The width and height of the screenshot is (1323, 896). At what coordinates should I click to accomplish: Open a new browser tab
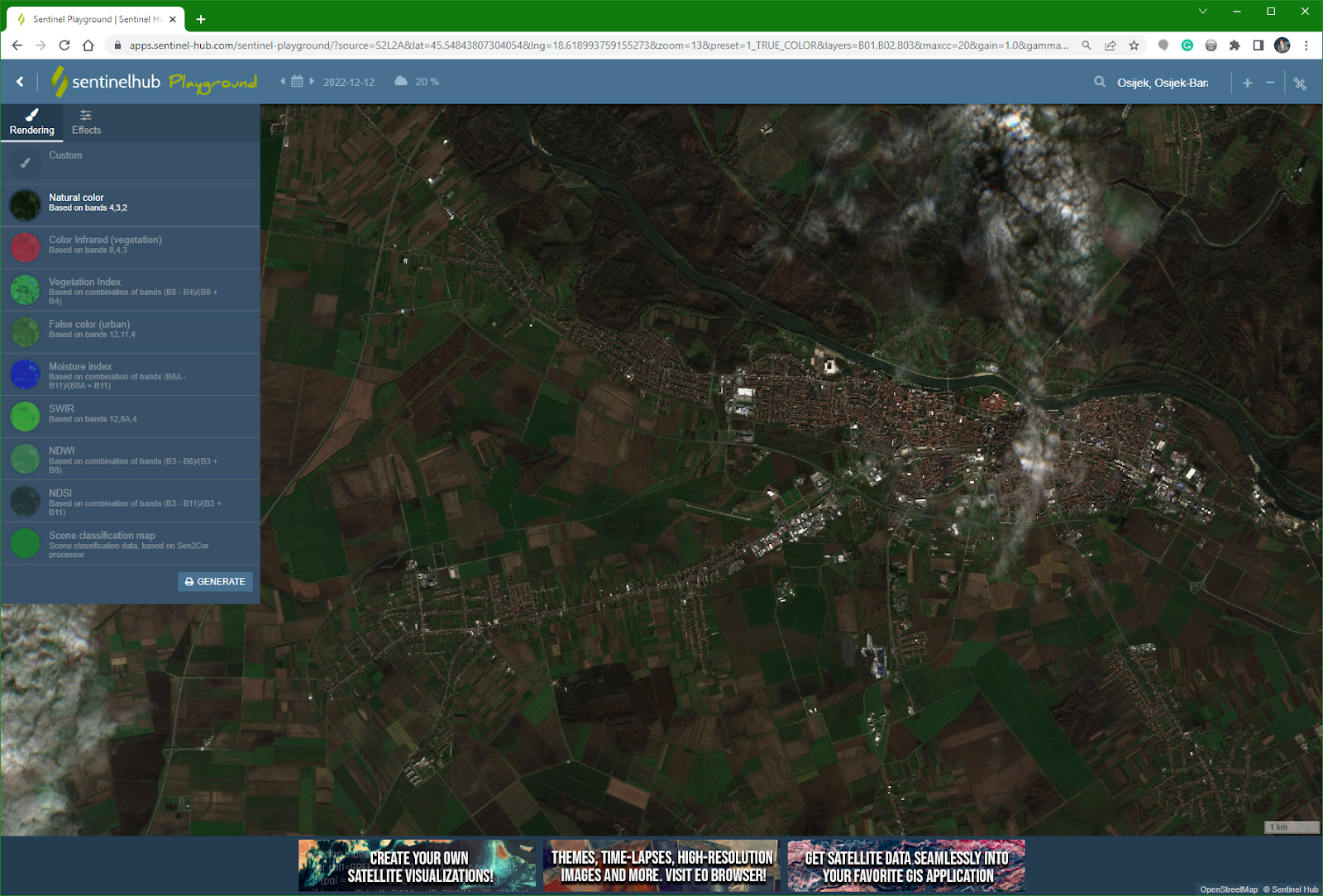[201, 19]
